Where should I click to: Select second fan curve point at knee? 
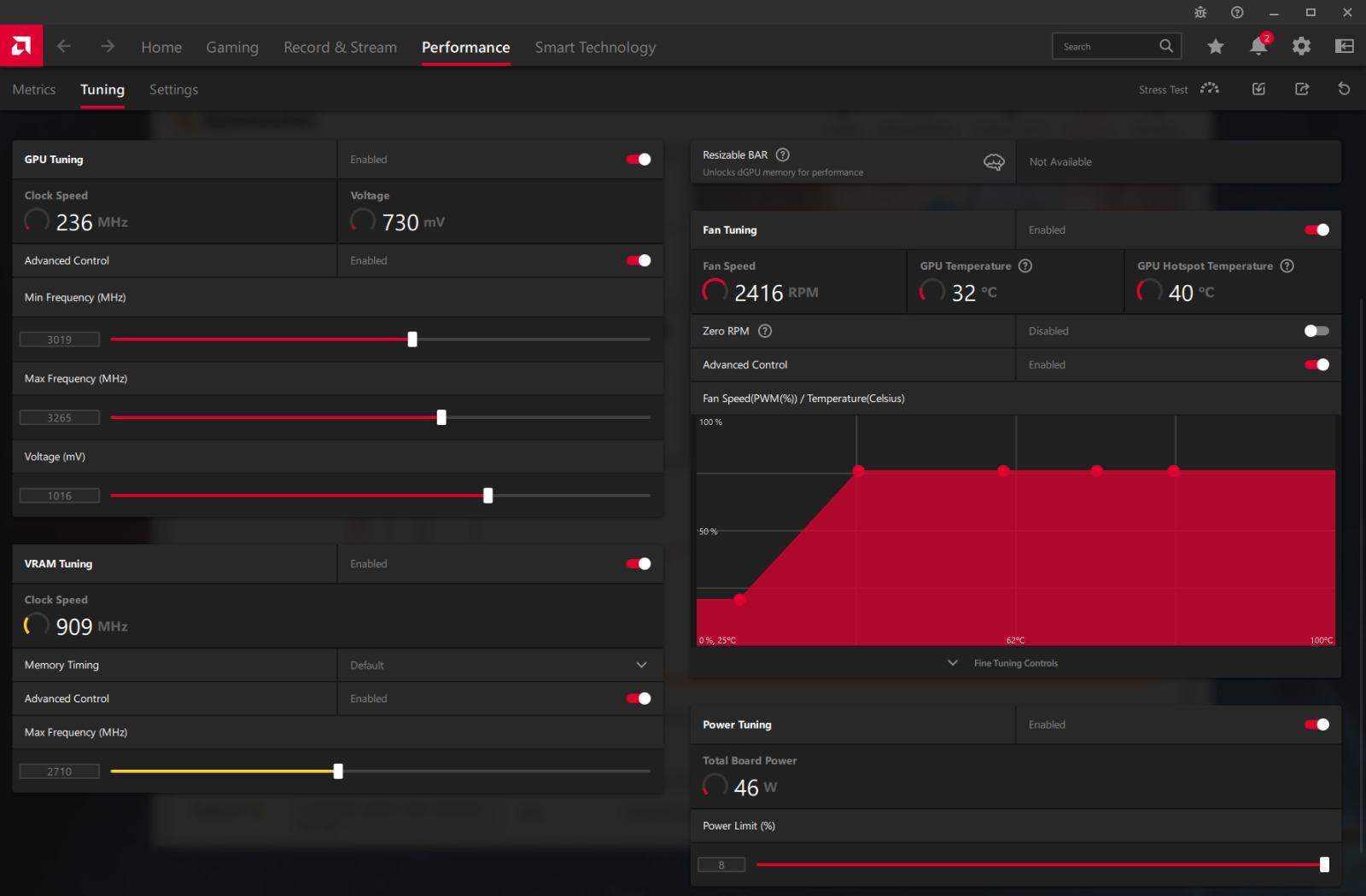(858, 470)
